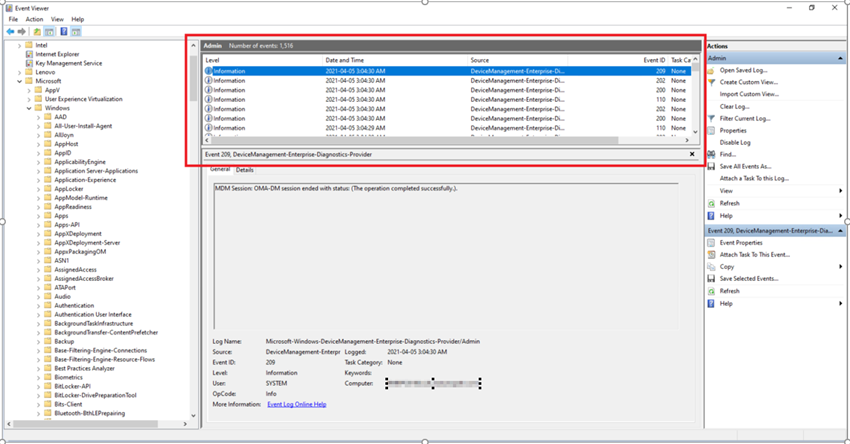Image resolution: width=850 pixels, height=444 pixels.
Task: Click the Back arrow in the toolbar
Action: [x=10, y=31]
